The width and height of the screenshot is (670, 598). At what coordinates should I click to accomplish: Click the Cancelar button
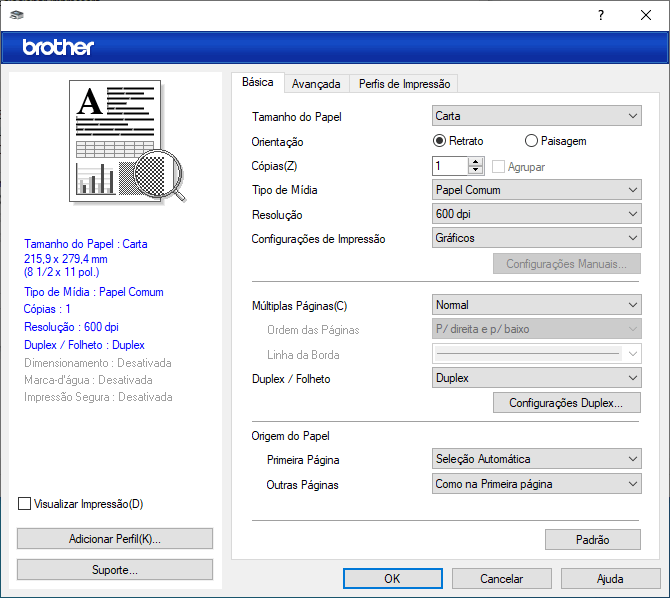point(502,578)
